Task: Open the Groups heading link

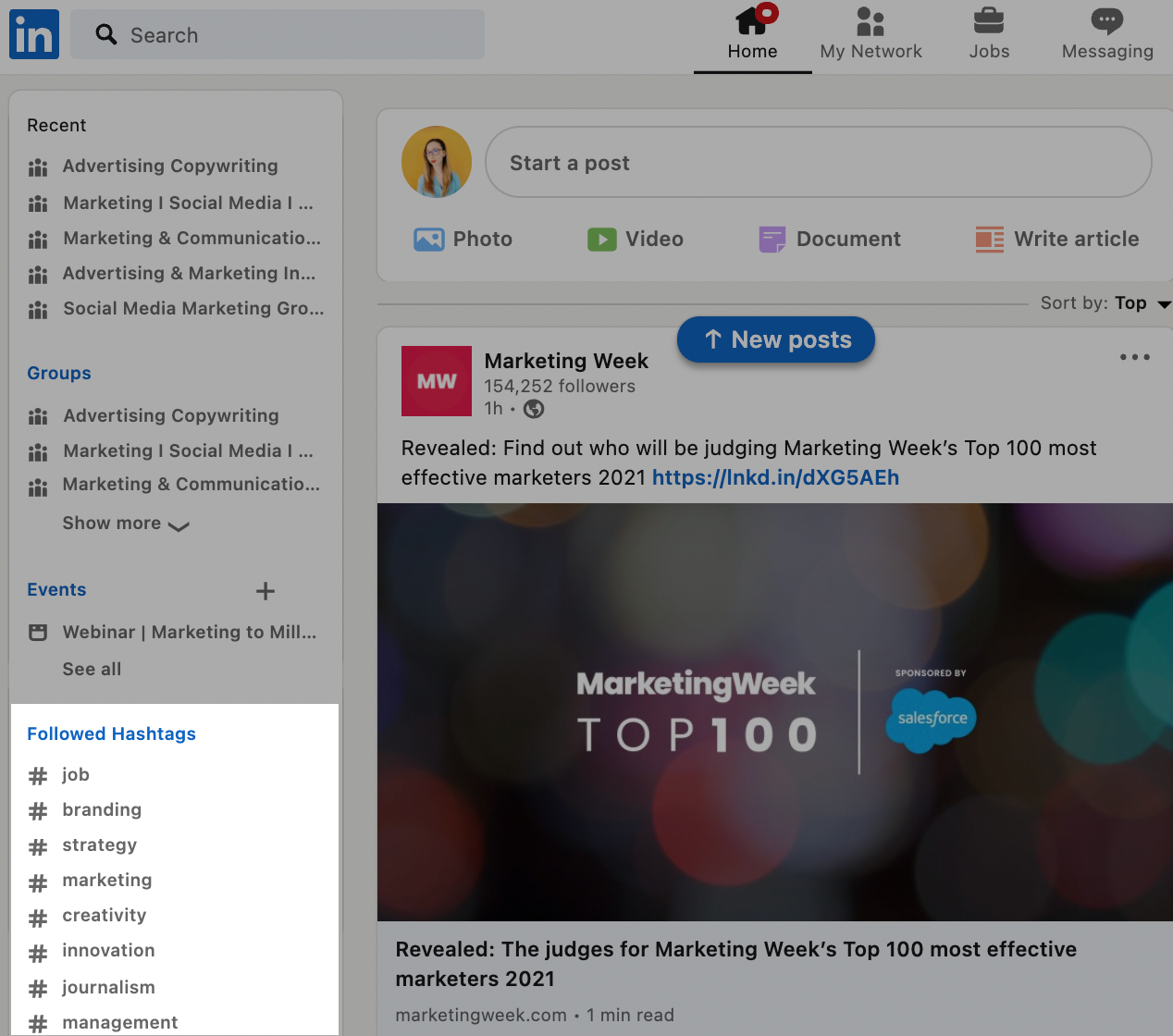Action: click(x=59, y=373)
